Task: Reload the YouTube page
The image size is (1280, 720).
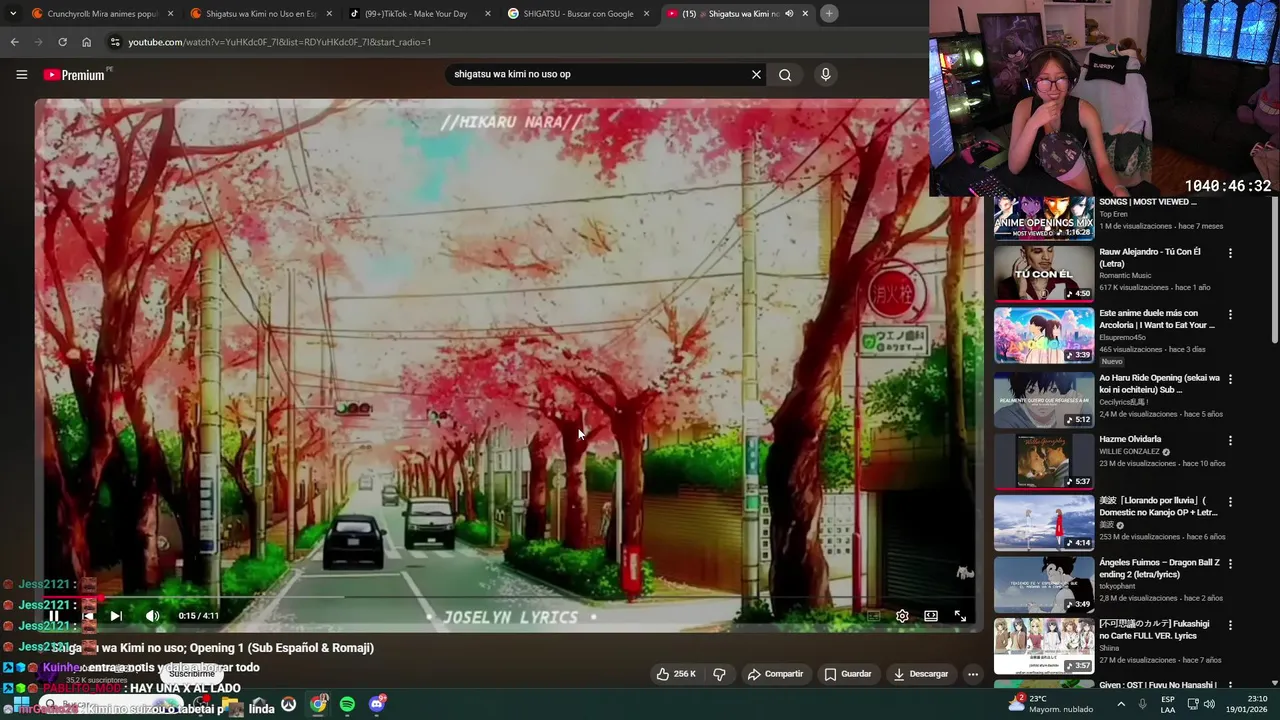Action: (x=62, y=42)
